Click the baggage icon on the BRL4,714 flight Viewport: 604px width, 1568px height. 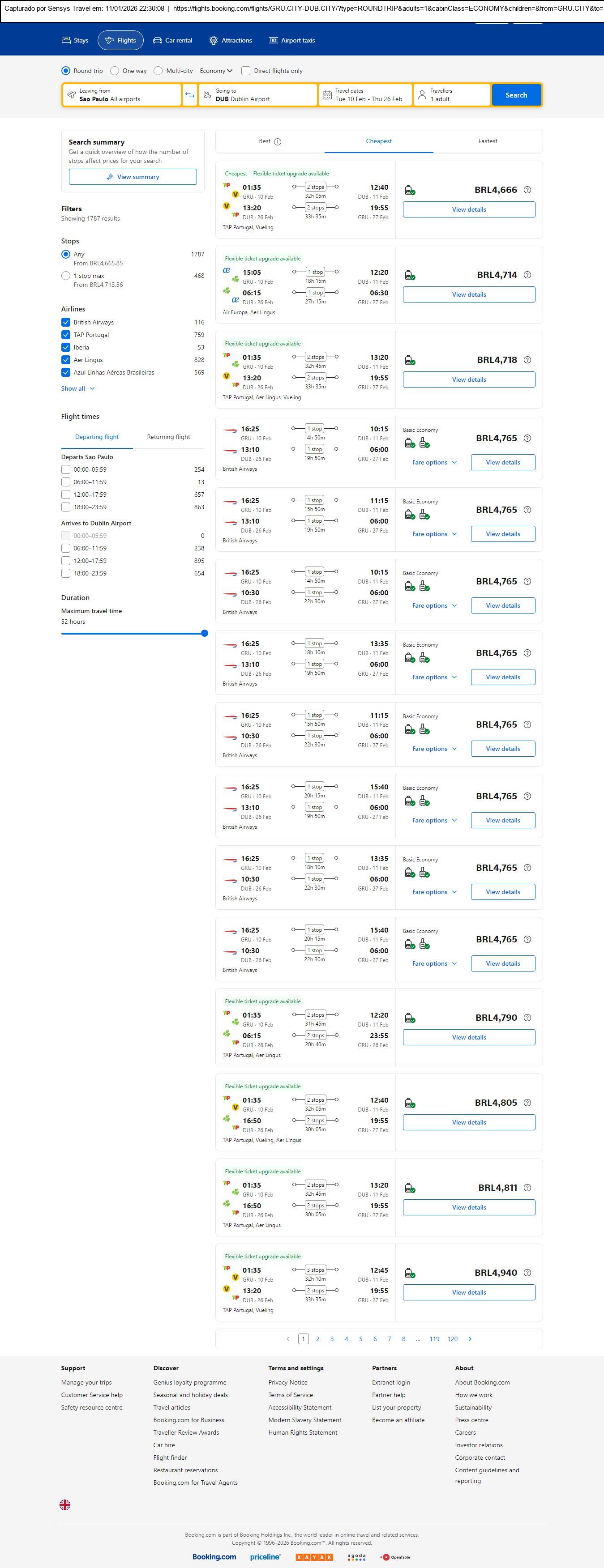[411, 275]
